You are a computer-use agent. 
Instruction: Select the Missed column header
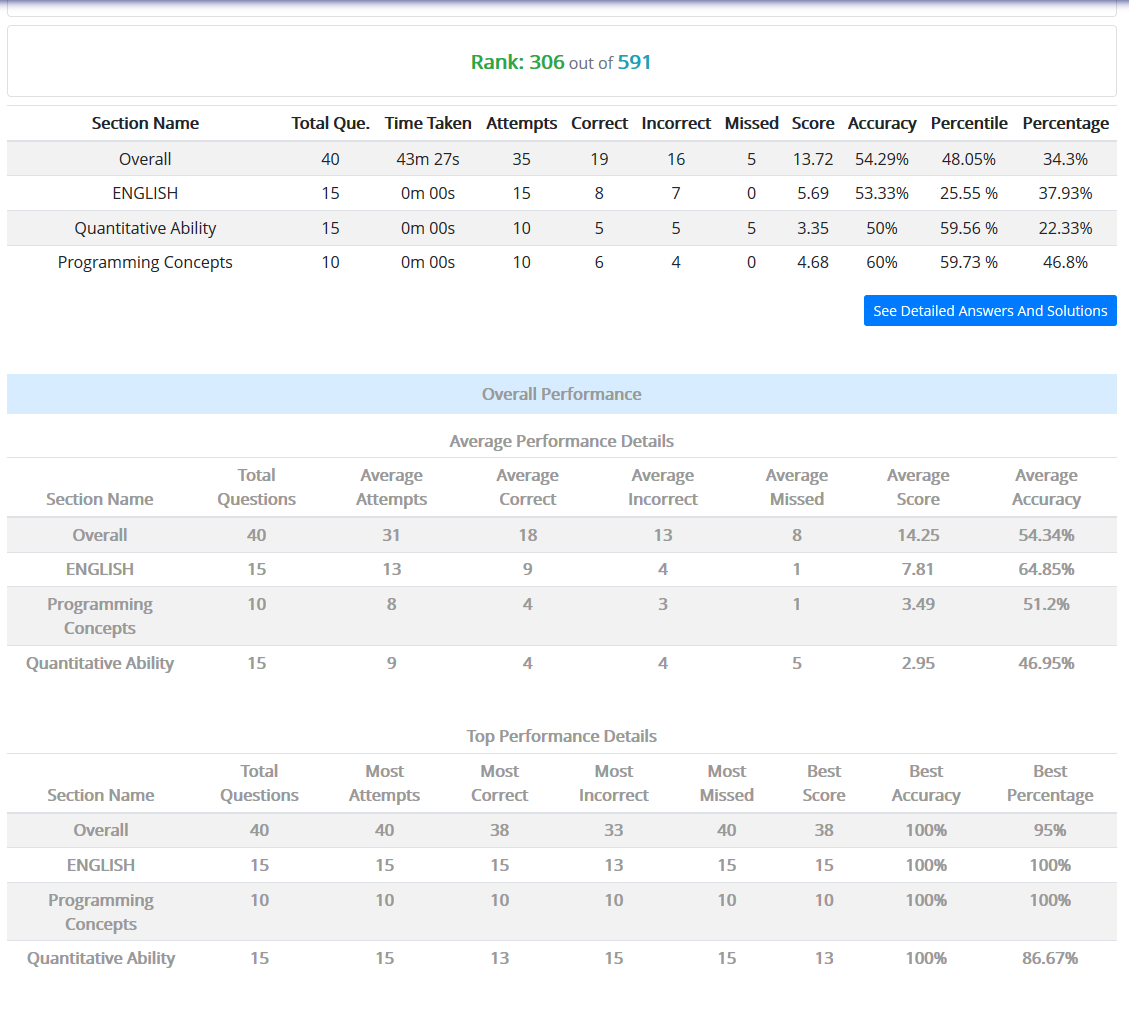click(x=751, y=123)
